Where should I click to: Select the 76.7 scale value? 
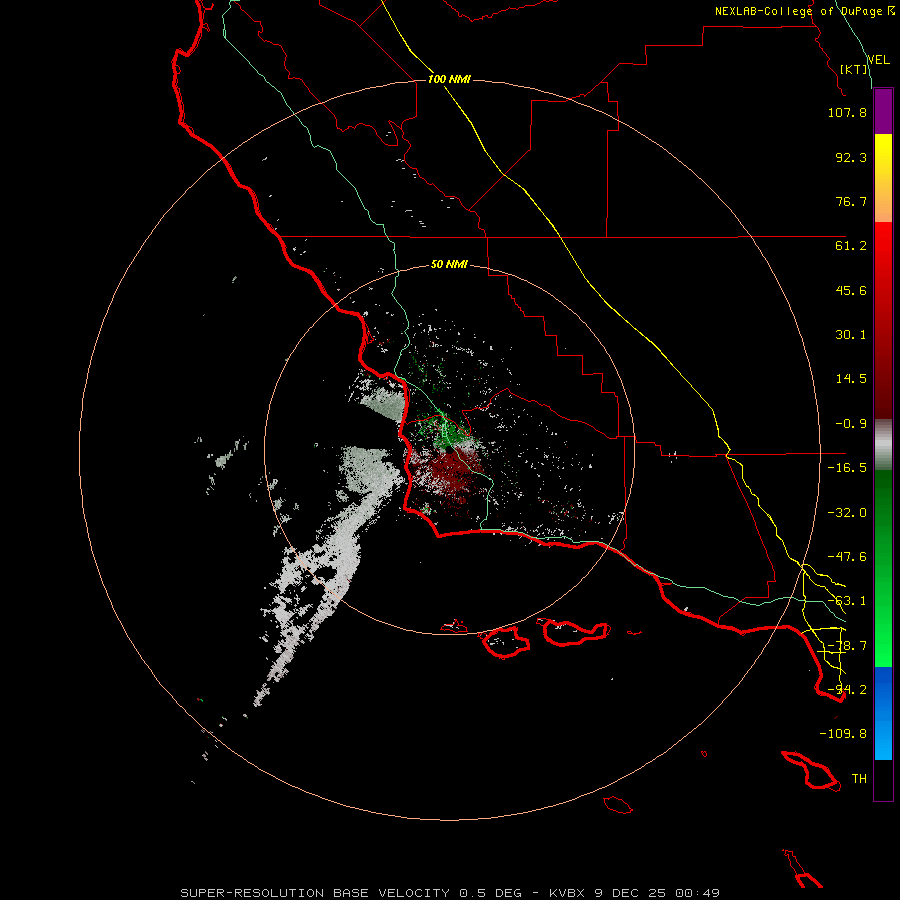851,201
